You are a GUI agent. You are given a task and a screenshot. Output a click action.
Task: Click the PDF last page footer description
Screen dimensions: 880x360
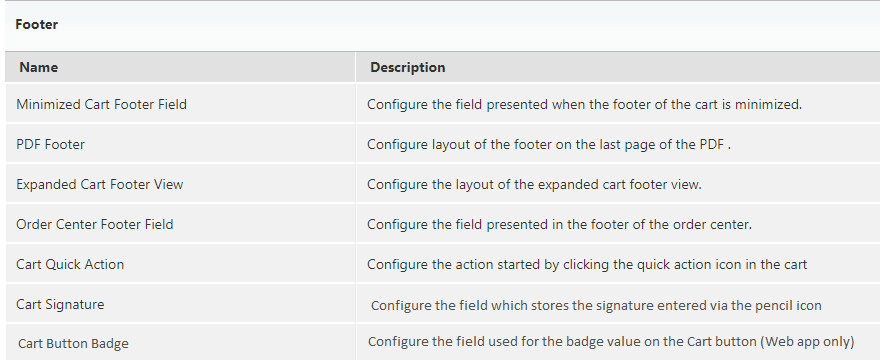(x=549, y=144)
